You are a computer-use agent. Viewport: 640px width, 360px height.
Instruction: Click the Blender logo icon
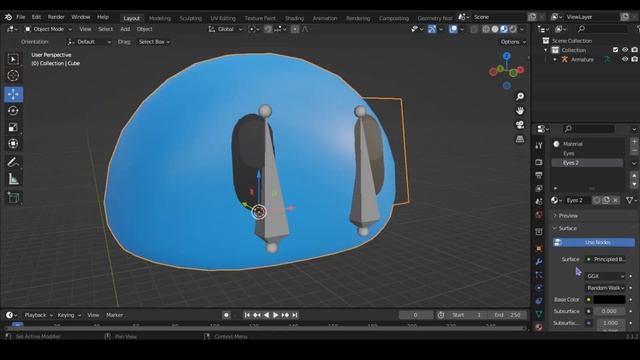point(8,17)
